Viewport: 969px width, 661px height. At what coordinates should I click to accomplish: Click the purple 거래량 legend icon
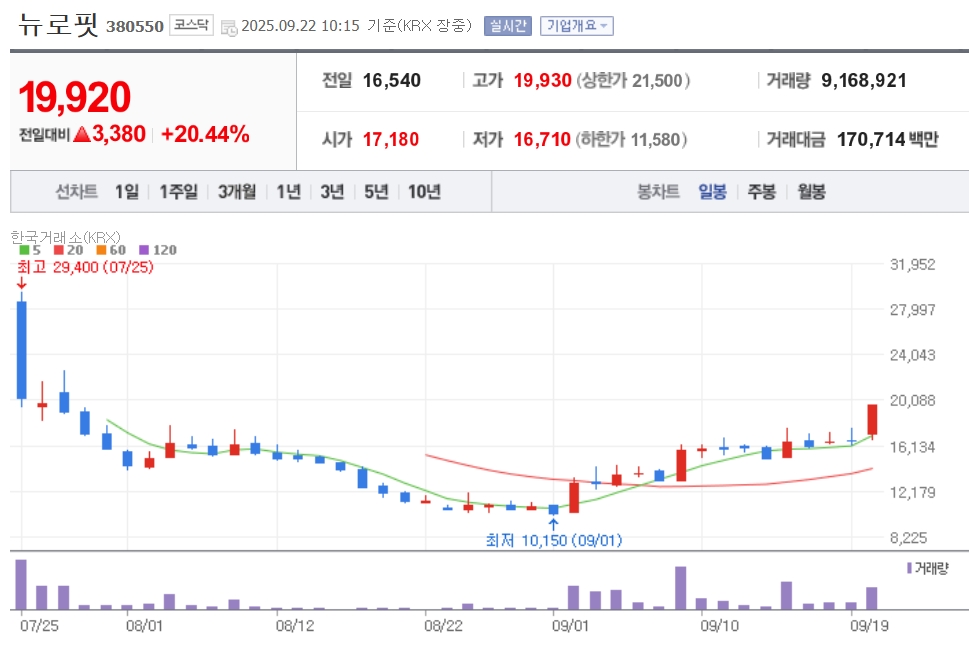coord(909,568)
